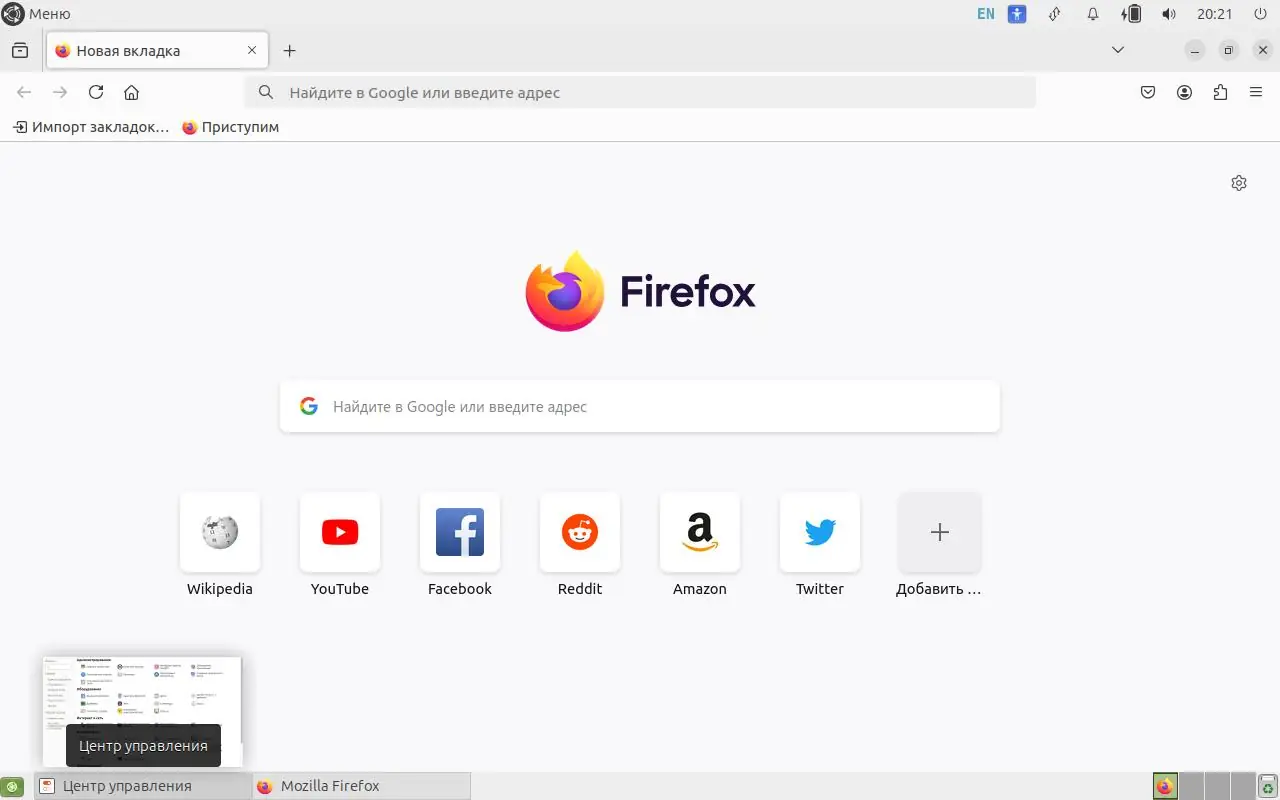Click the magnifier icon in the address bar
The image size is (1280, 800).
tap(266, 93)
